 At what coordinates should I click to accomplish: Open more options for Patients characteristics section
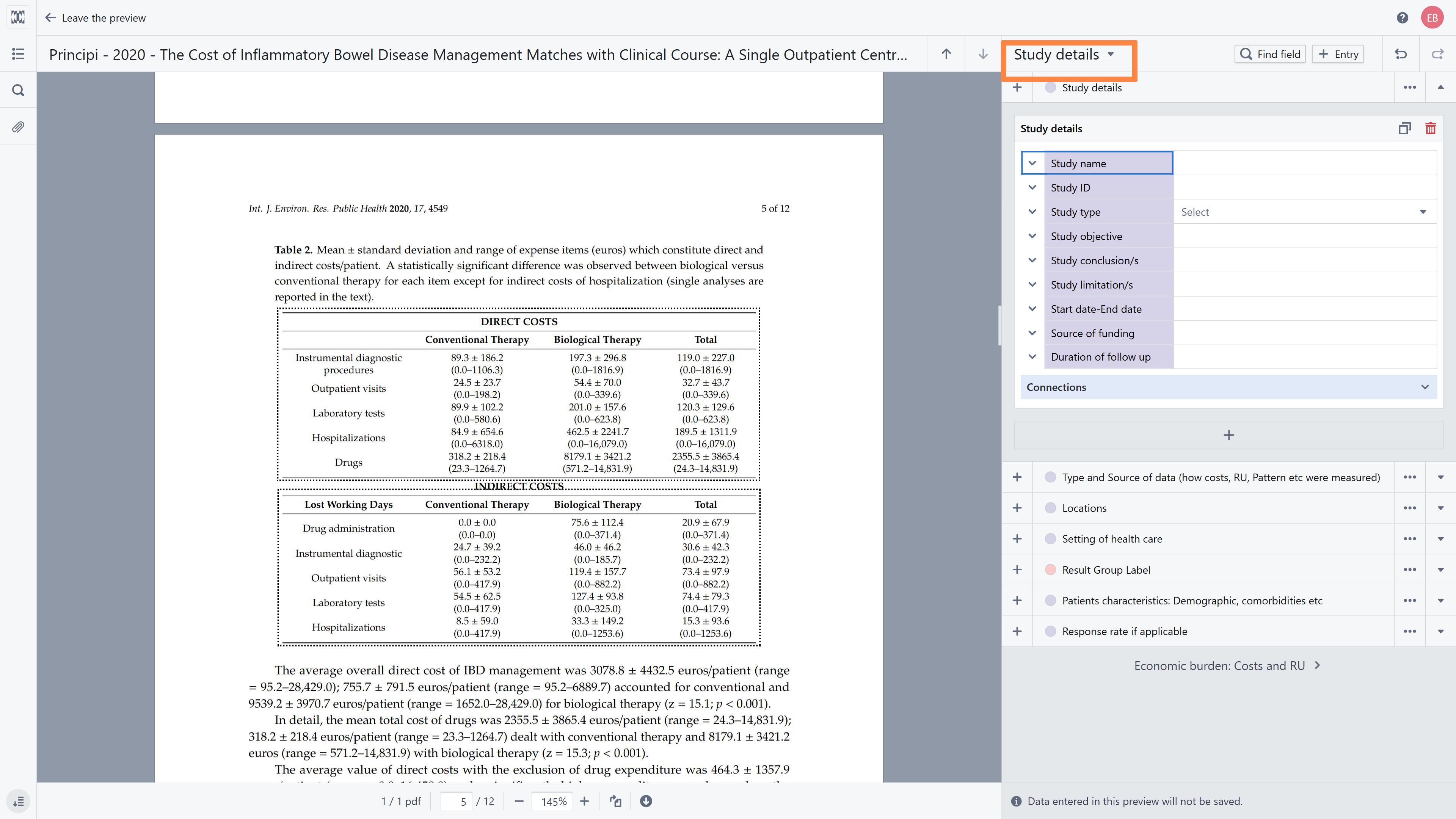pyautogui.click(x=1410, y=600)
